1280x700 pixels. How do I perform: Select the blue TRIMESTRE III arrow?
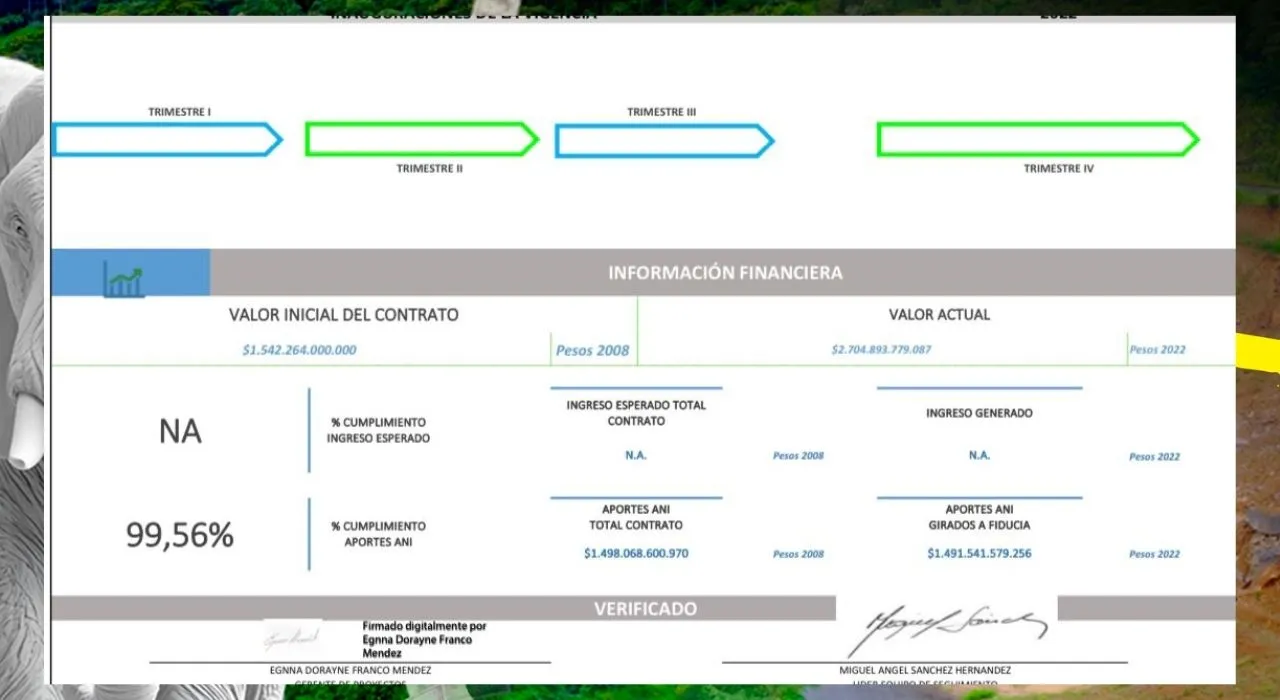click(x=665, y=141)
